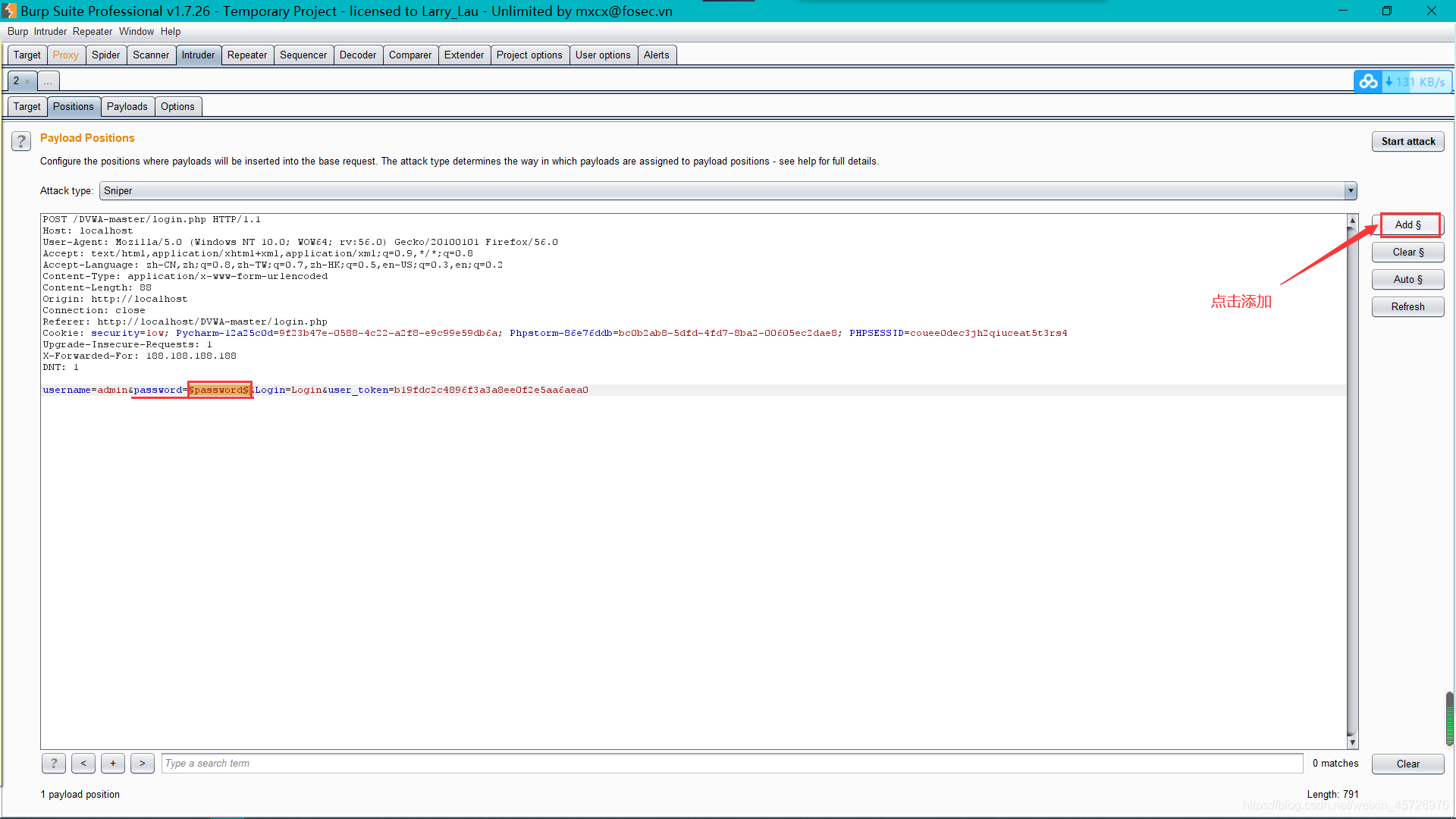Open the Repeater menu
Screen dimensions: 1456x819
click(93, 32)
